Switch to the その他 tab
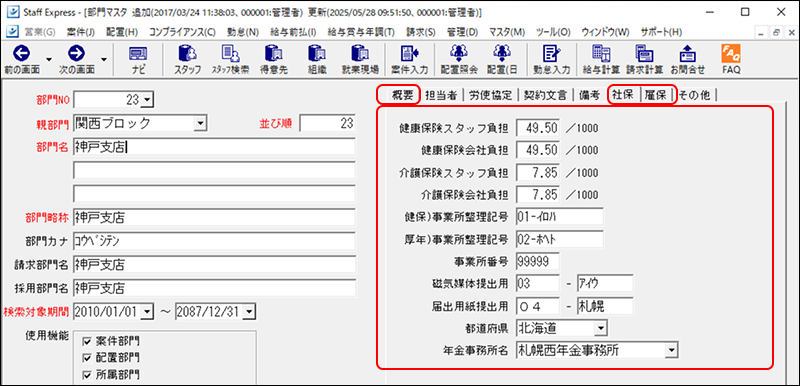This screenshot has height=386, width=800. (695, 95)
